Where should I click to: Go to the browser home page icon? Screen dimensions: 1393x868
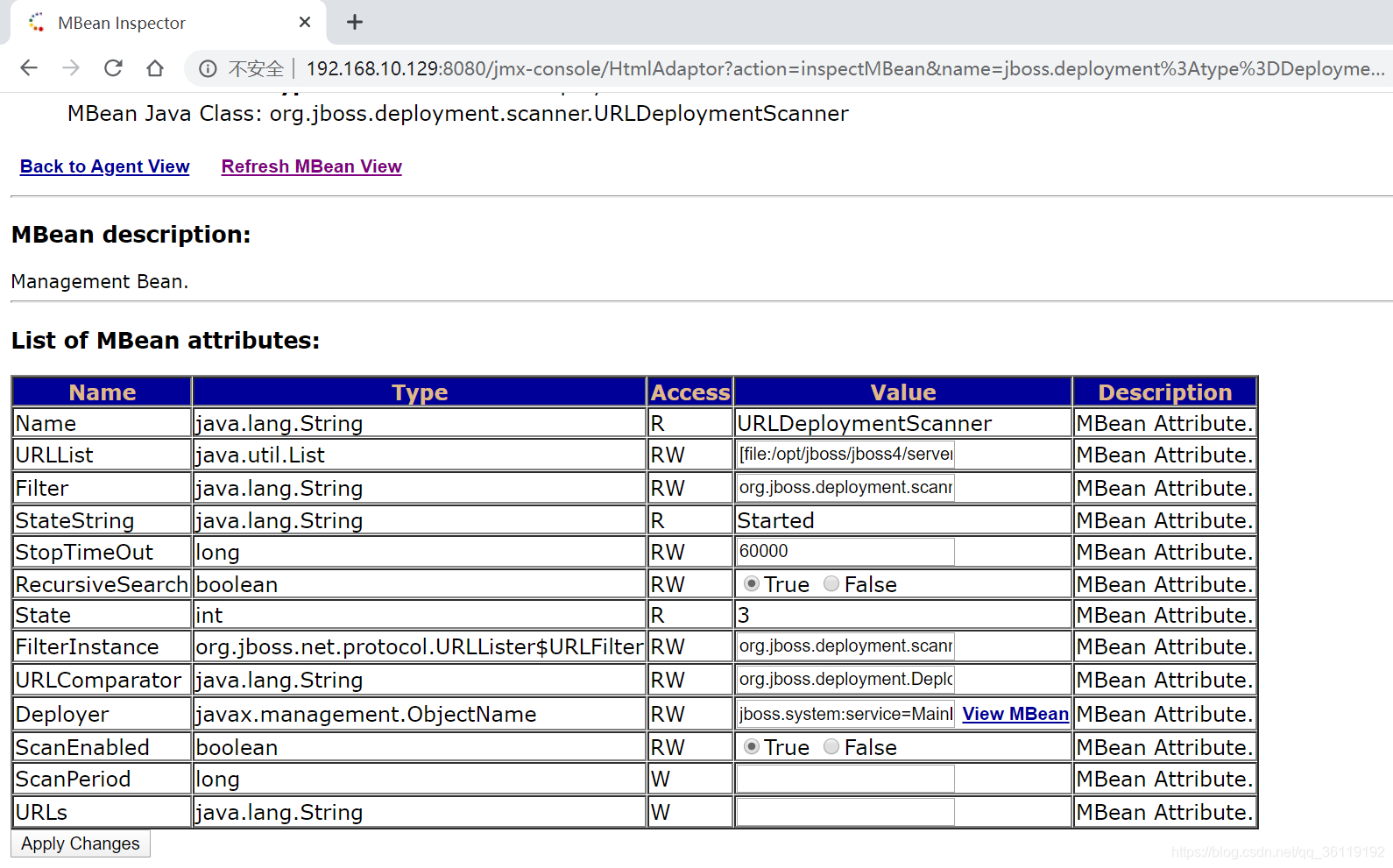(x=155, y=68)
